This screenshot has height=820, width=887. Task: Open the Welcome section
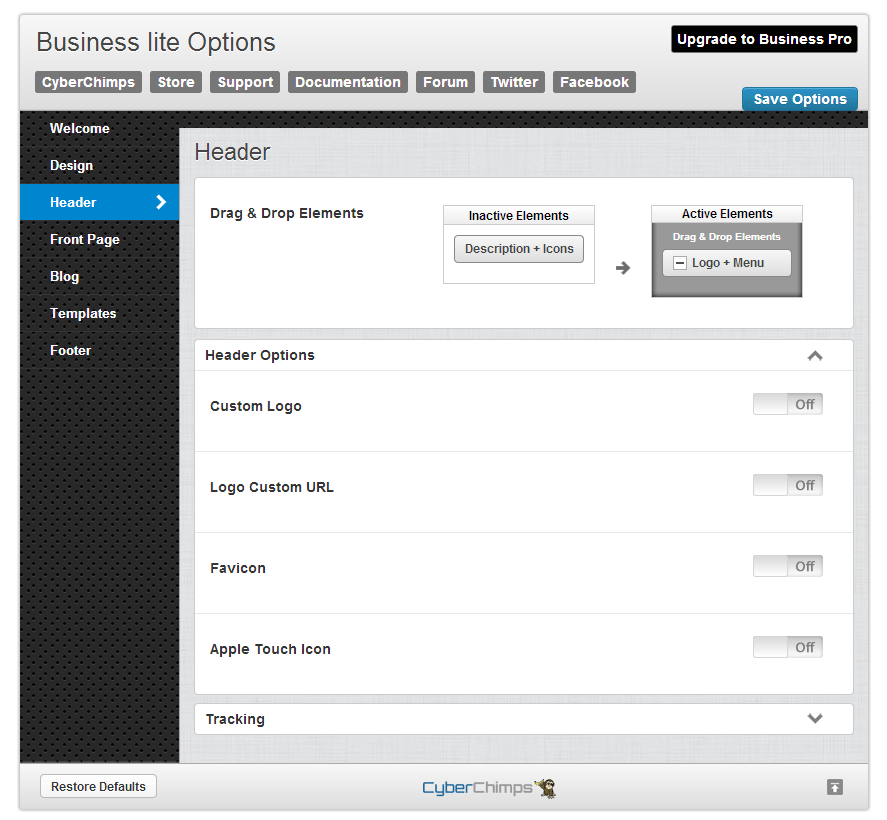click(100, 128)
